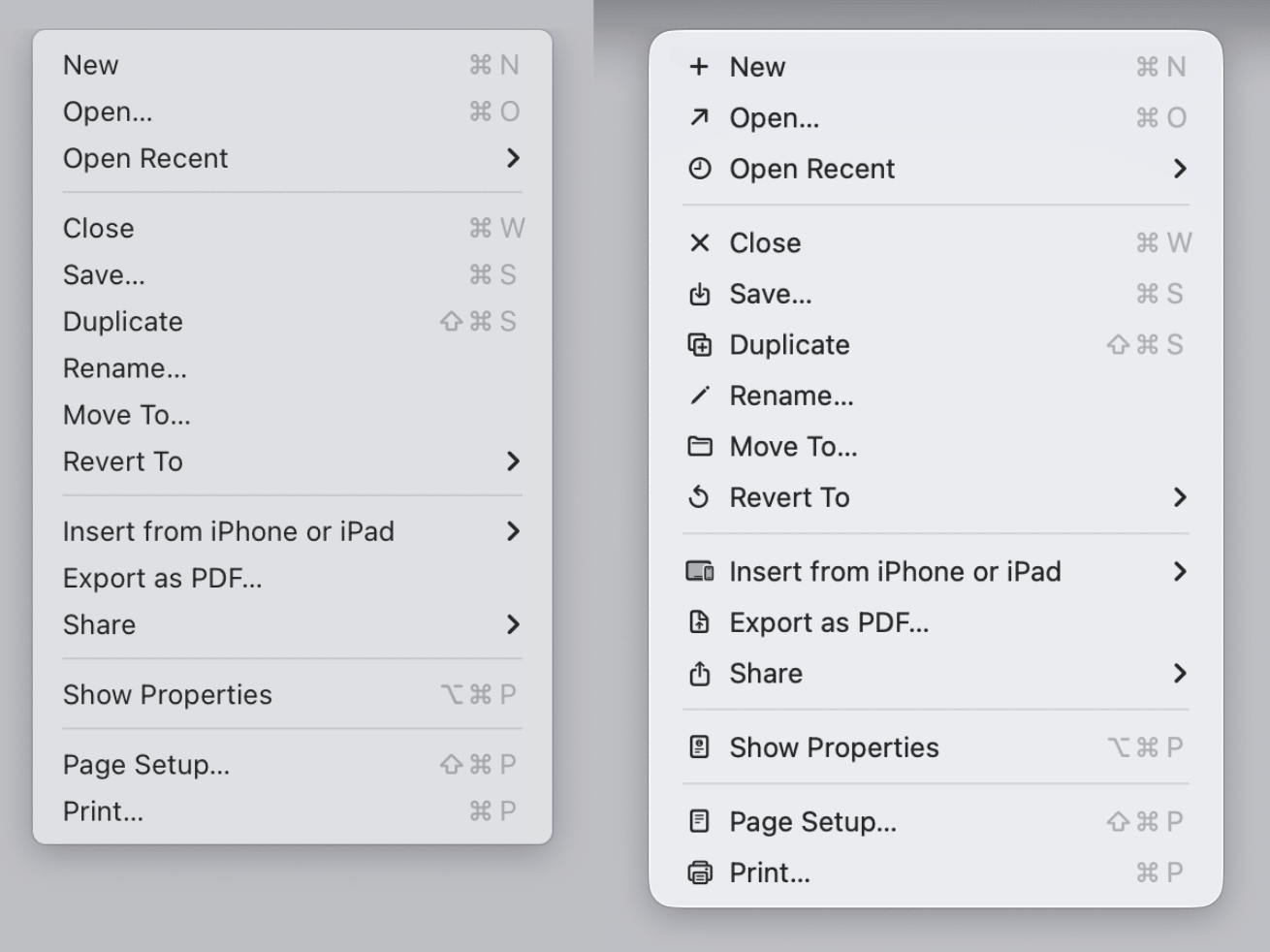The height and width of the screenshot is (952, 1270).
Task: Choose Export as PDF... in the icon-less menu
Action: tap(163, 579)
